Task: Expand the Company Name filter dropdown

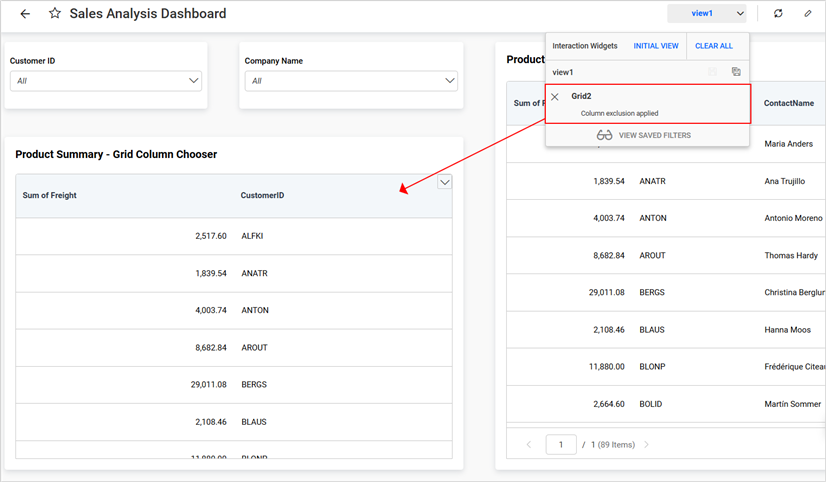Action: point(449,81)
